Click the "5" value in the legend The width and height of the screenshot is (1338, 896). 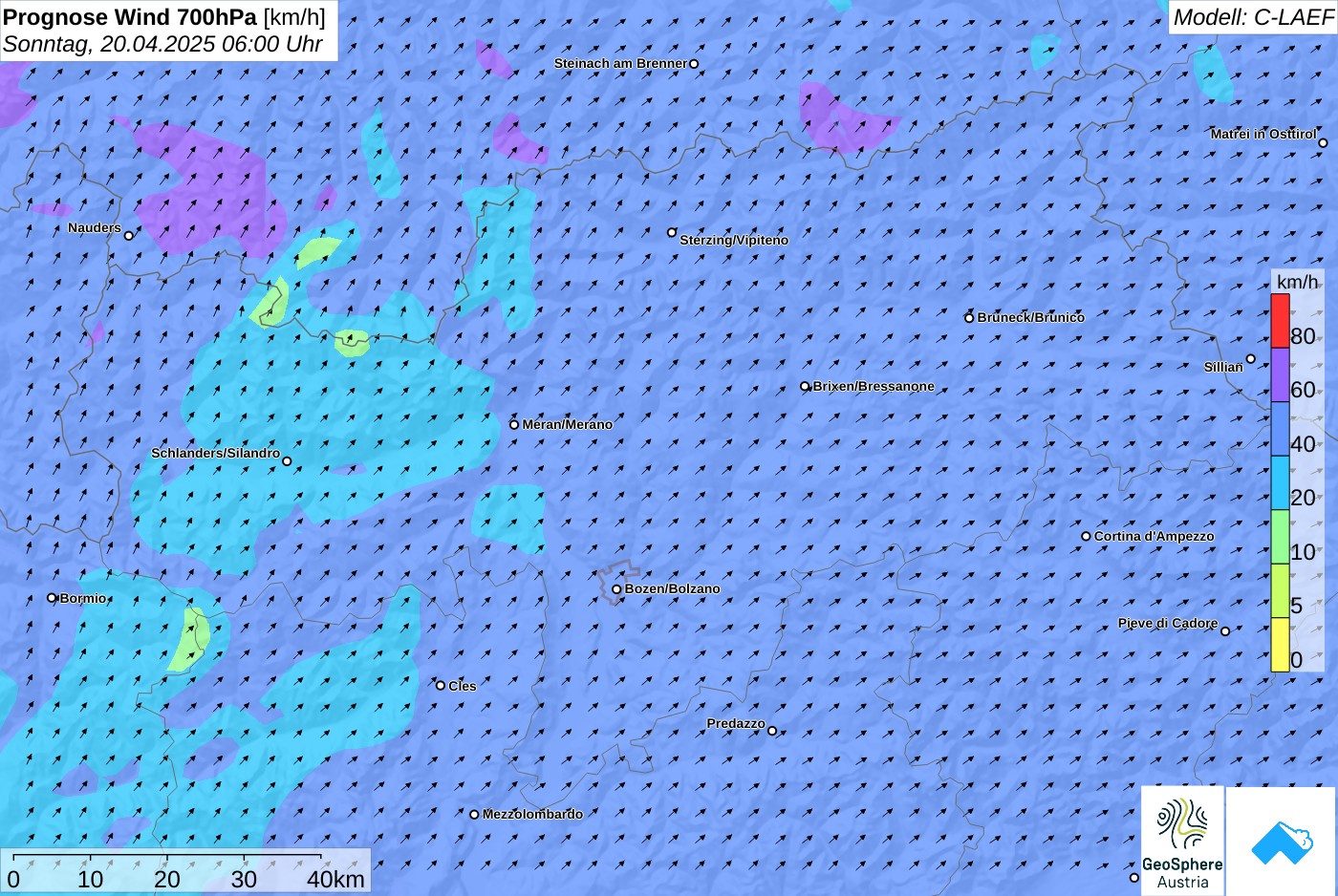point(1296,606)
